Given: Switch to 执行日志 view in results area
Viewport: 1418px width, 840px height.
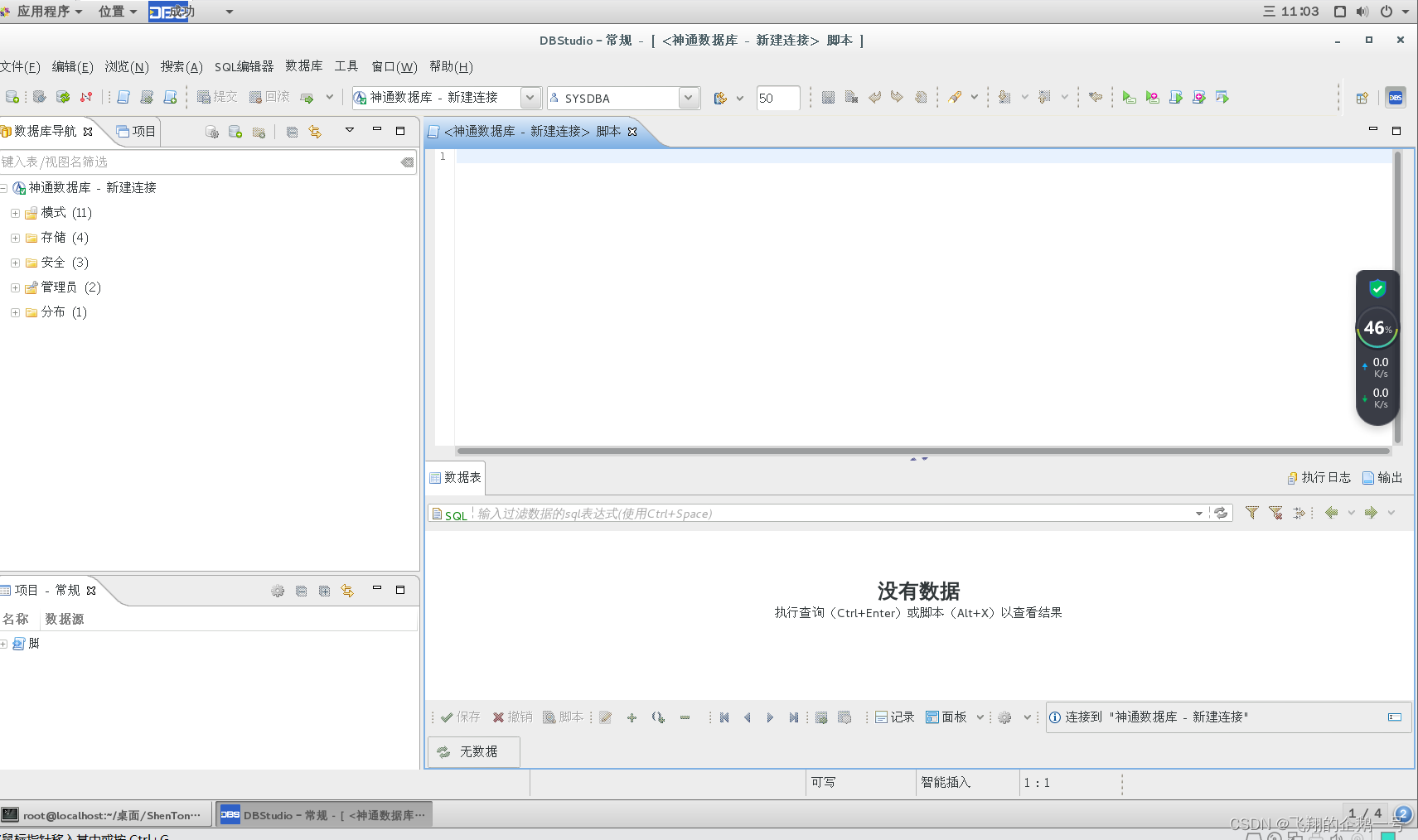Looking at the screenshot, I should [x=1319, y=477].
